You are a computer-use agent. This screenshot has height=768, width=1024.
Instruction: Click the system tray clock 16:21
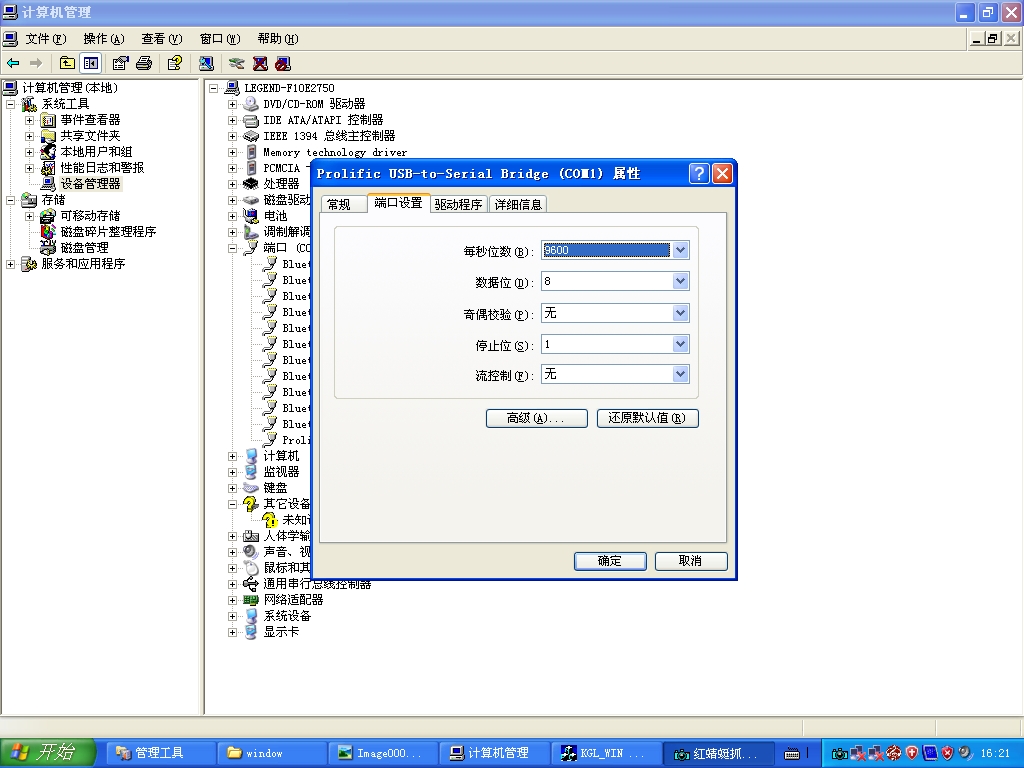pos(995,753)
